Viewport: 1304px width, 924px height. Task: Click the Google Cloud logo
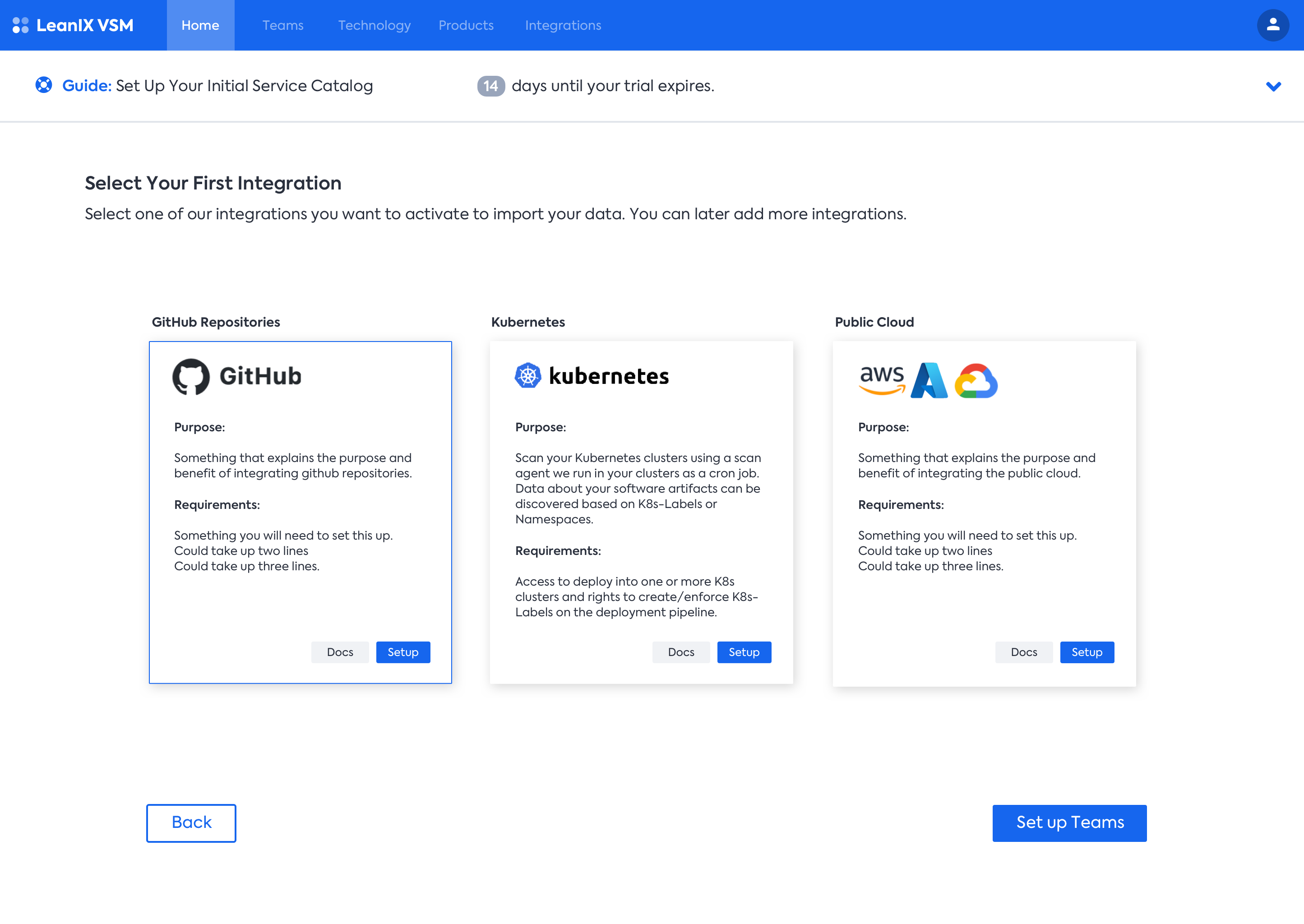click(x=976, y=381)
